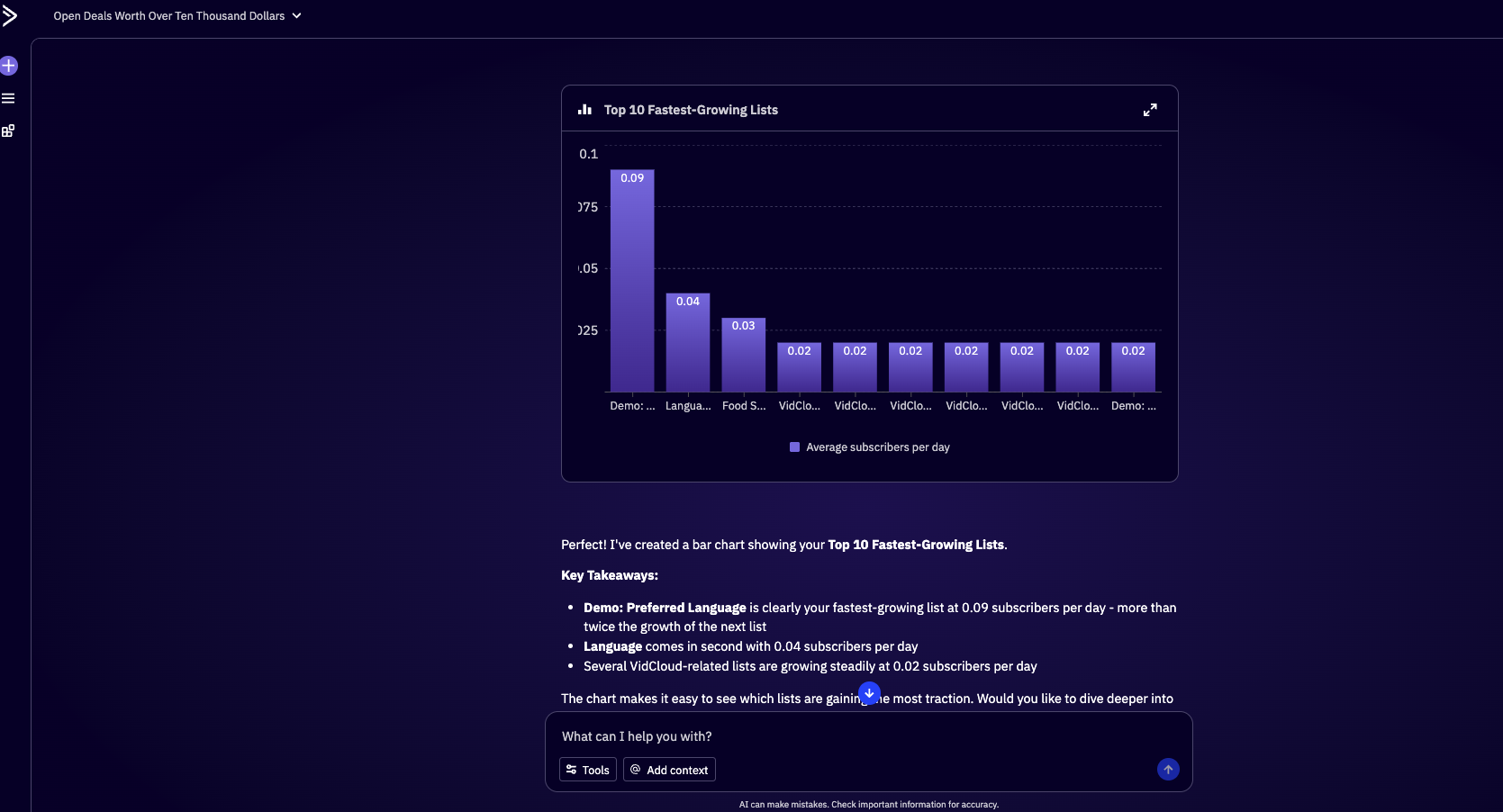The height and width of the screenshot is (812, 1503).
Task: Click the bar chart icon beside the chart title
Action: pyautogui.click(x=584, y=109)
